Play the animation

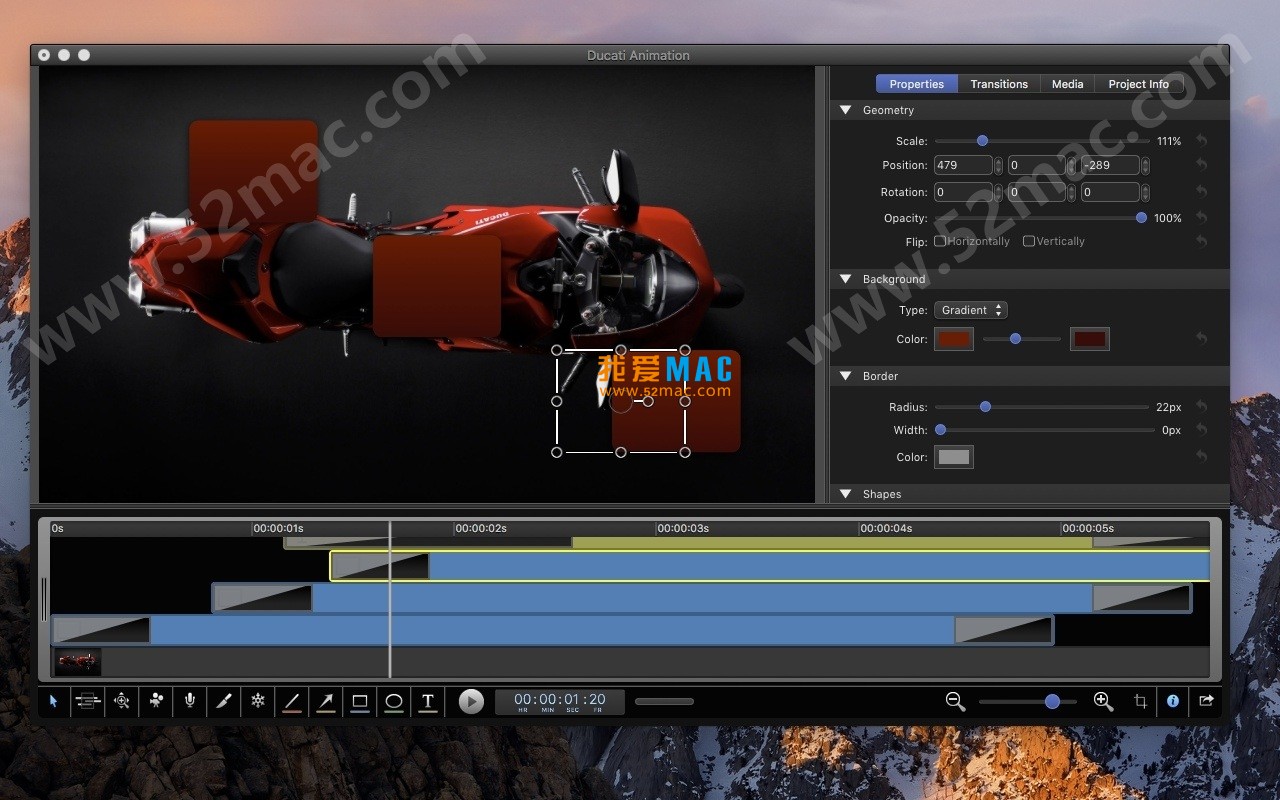pyautogui.click(x=471, y=702)
